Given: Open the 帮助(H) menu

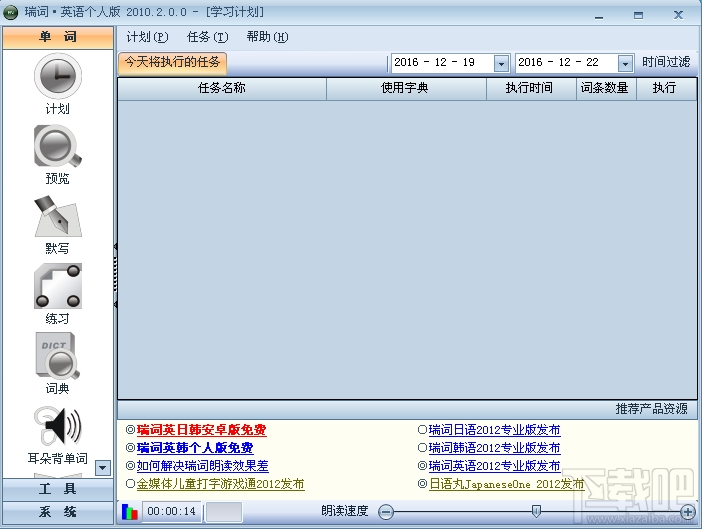Looking at the screenshot, I should pos(267,37).
